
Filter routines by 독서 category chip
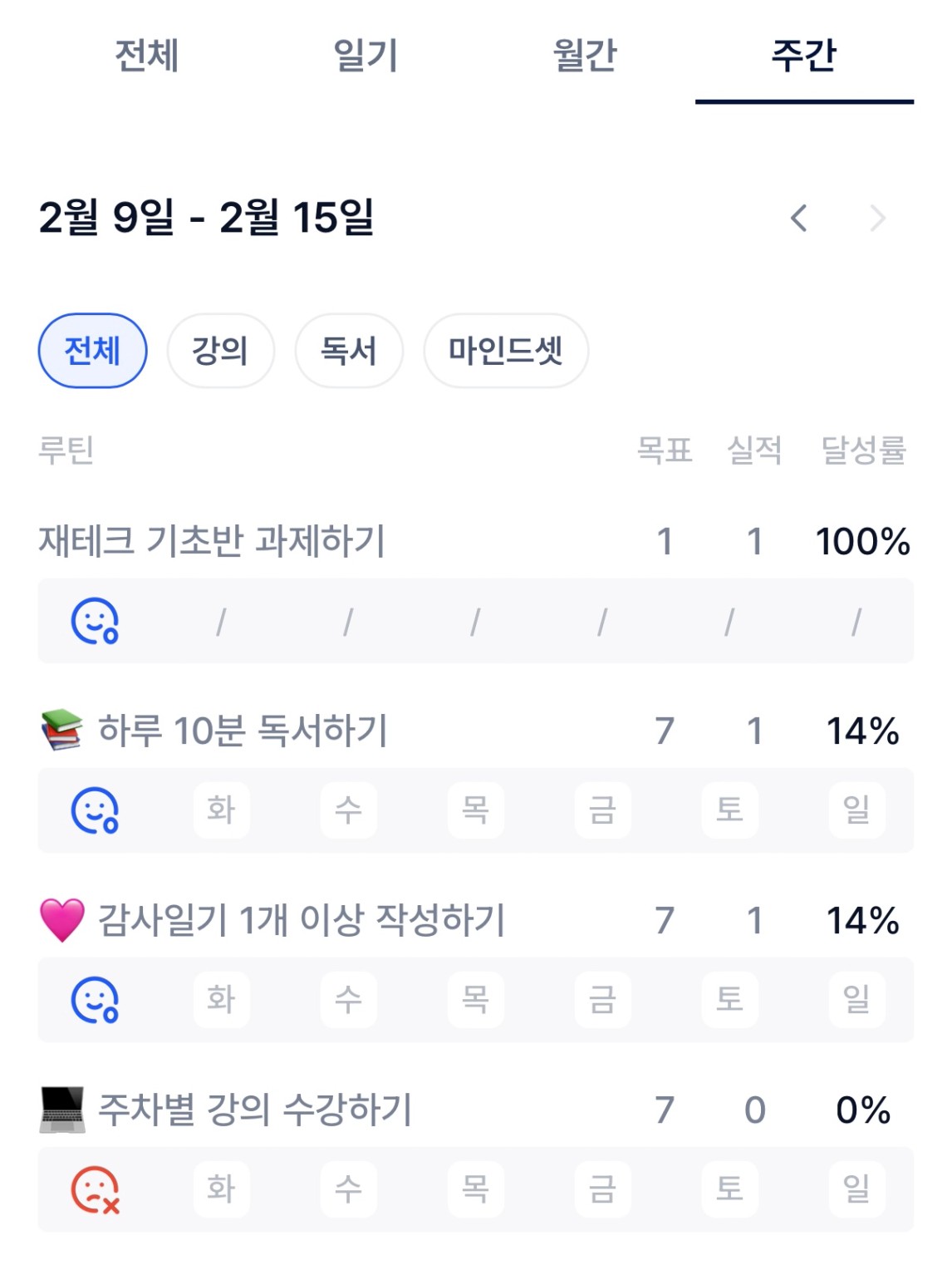[x=349, y=351]
